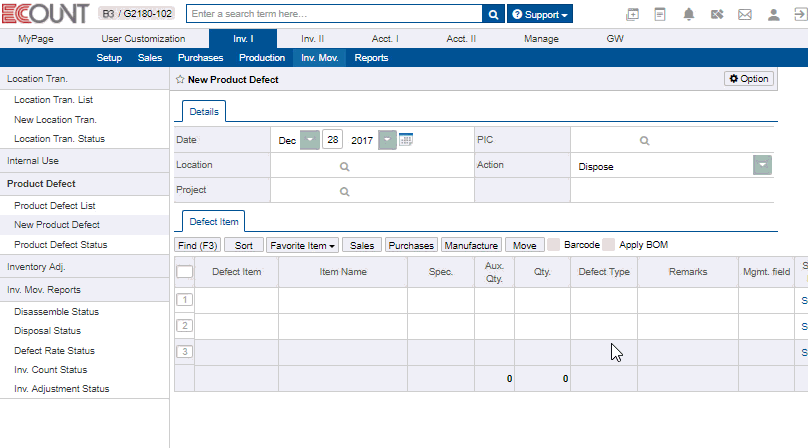
Task: Open the Production submenu
Action: click(x=262, y=58)
